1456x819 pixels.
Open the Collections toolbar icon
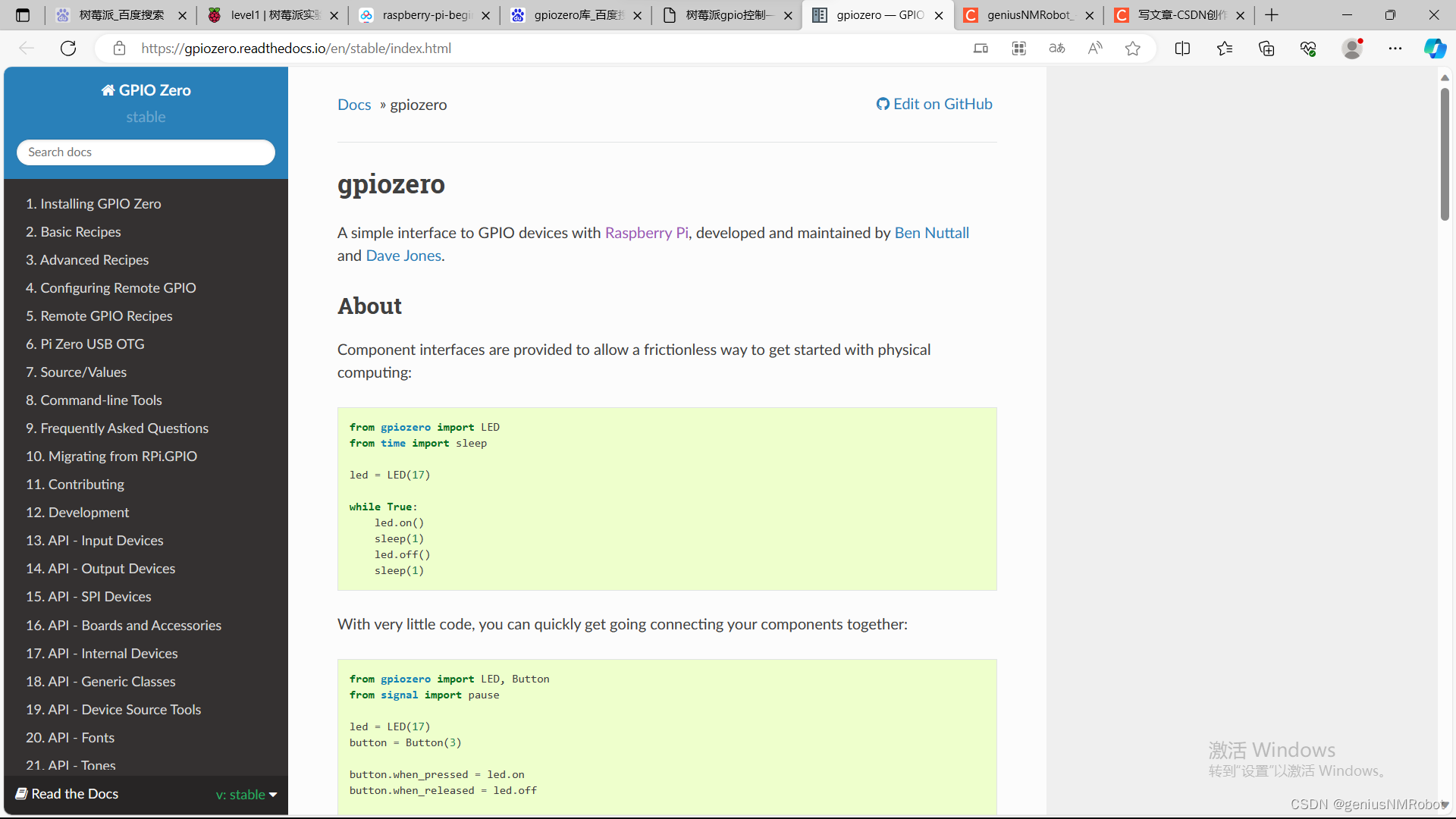coord(1266,49)
